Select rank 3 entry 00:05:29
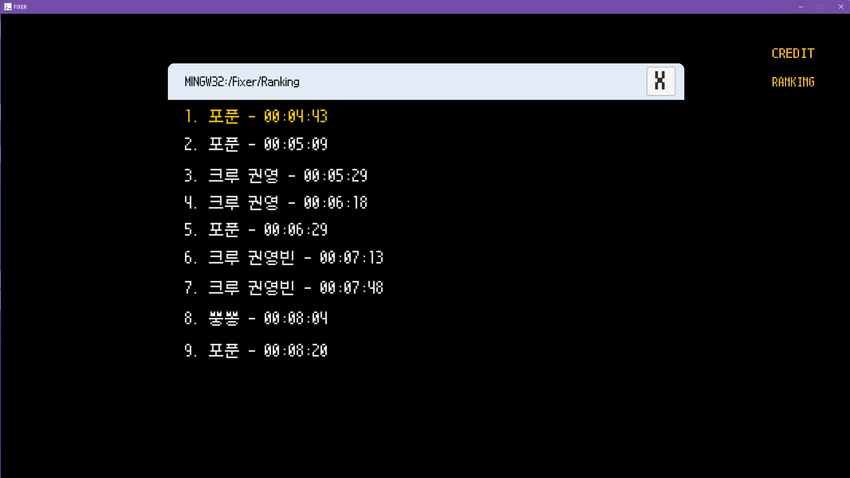The height and width of the screenshot is (478, 850). [276, 176]
